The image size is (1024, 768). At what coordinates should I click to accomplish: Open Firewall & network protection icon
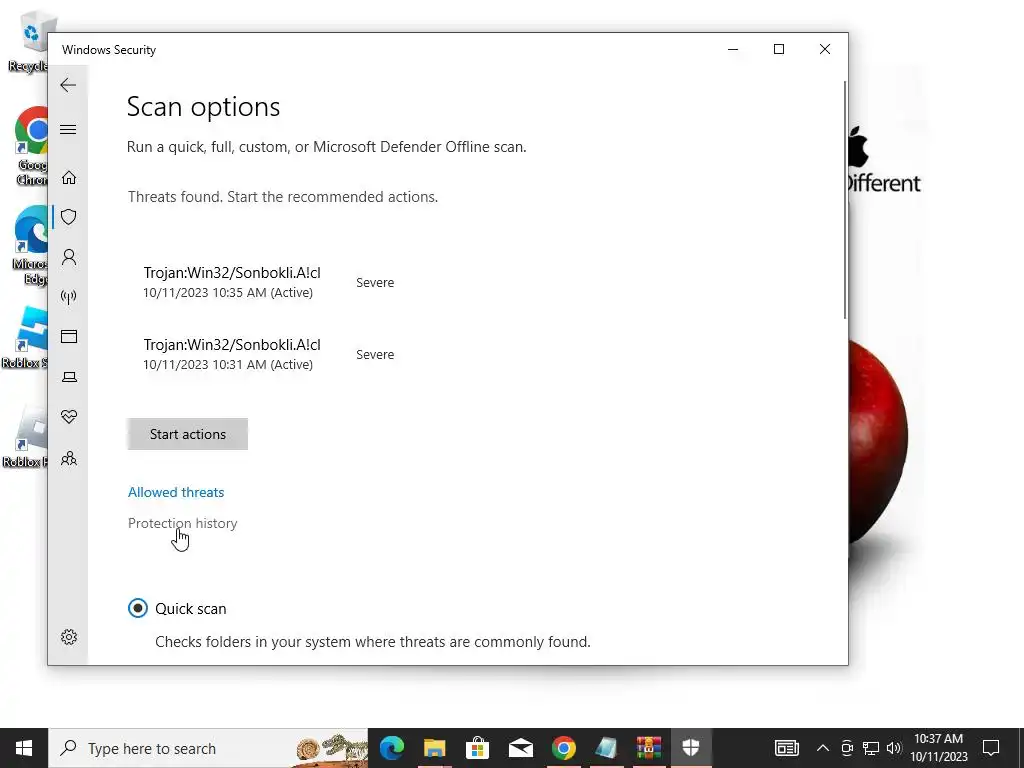coord(69,297)
